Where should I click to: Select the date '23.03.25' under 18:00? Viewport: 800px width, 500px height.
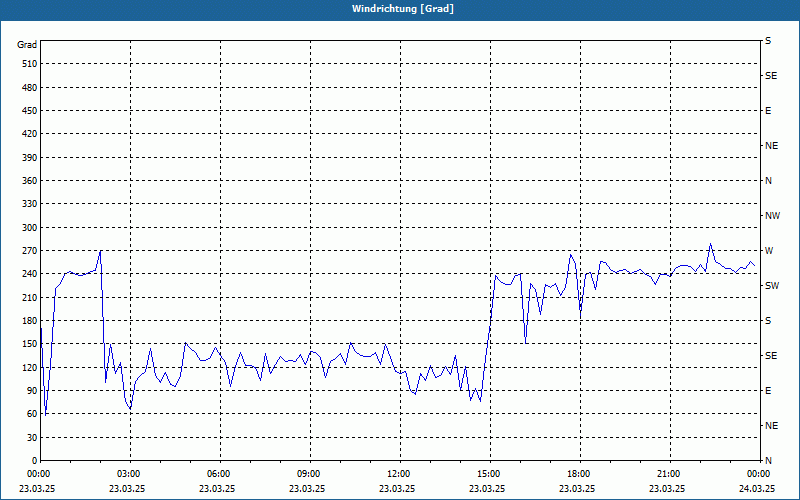click(577, 489)
